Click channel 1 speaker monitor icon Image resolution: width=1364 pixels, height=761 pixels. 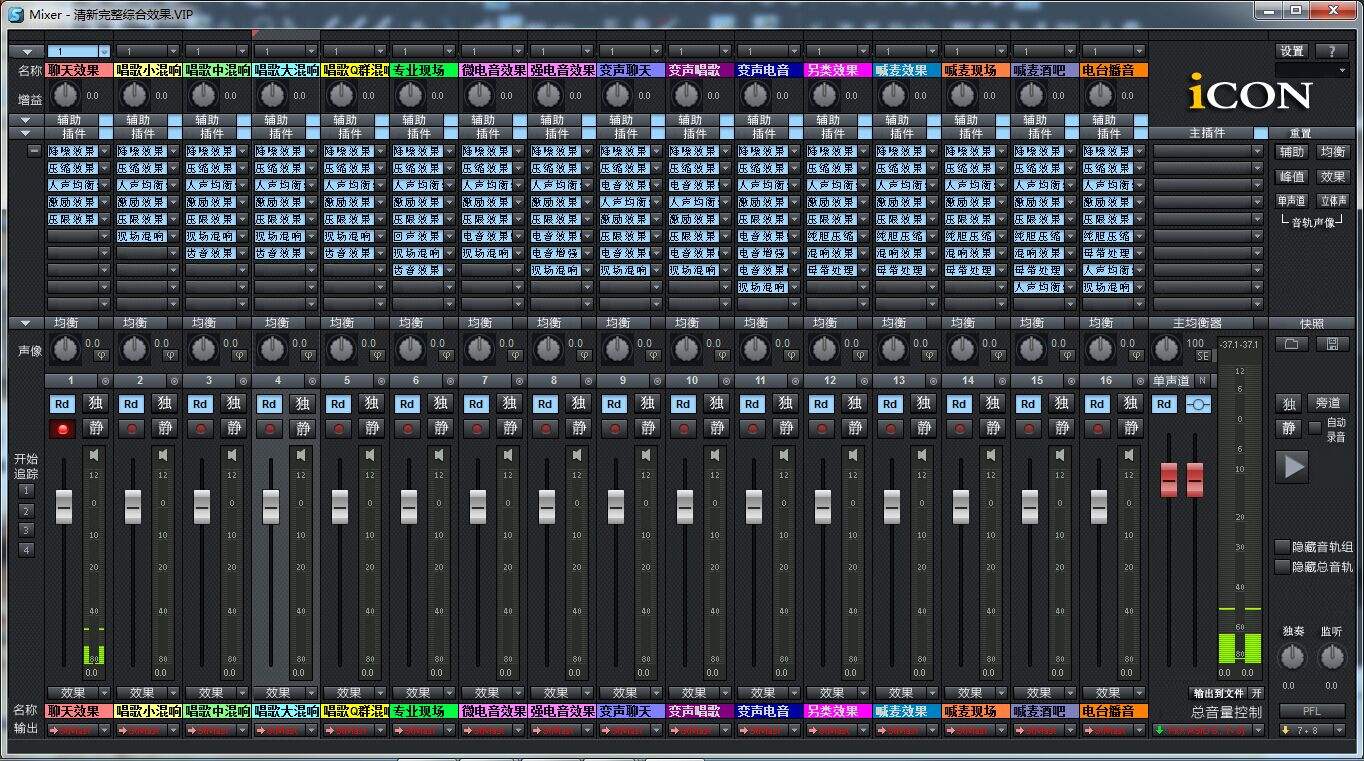coord(95,455)
